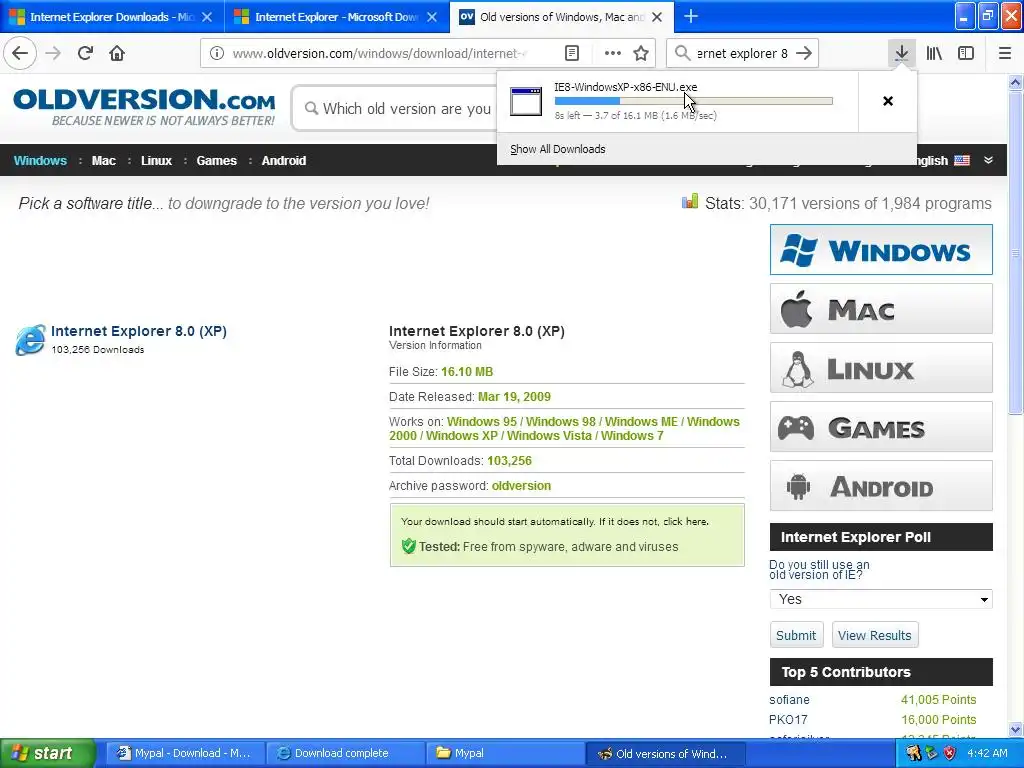This screenshot has height=768, width=1024.
Task: Close the Internet Explorer Downloads tab
Action: [207, 17]
